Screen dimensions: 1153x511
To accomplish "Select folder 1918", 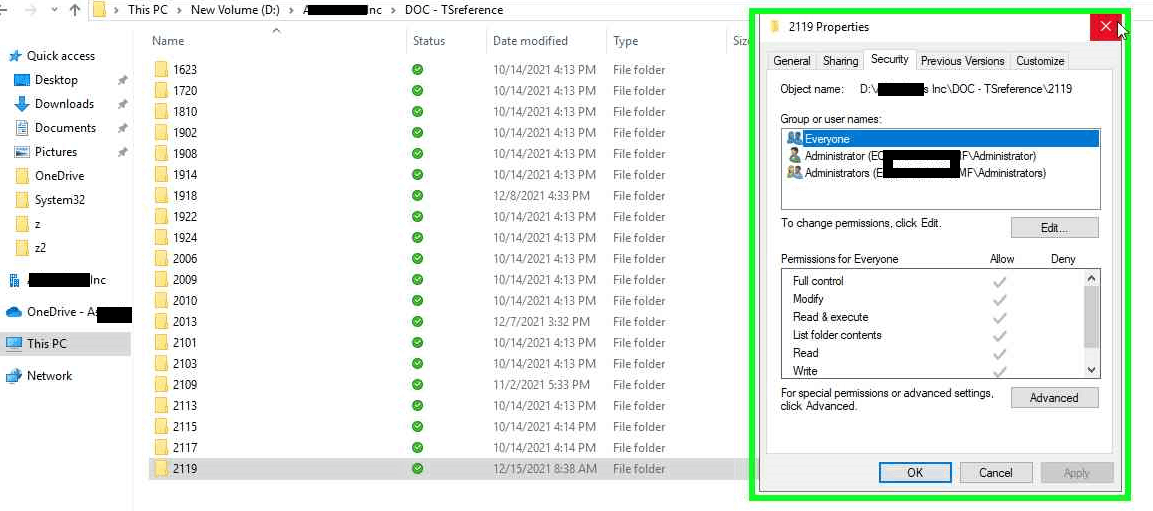I will [x=185, y=196].
